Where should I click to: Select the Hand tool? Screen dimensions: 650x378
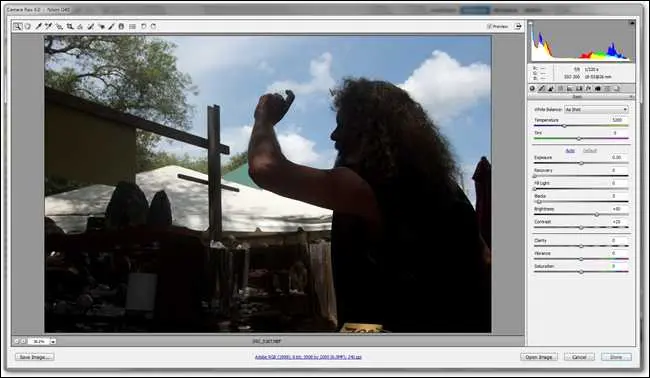click(28, 27)
